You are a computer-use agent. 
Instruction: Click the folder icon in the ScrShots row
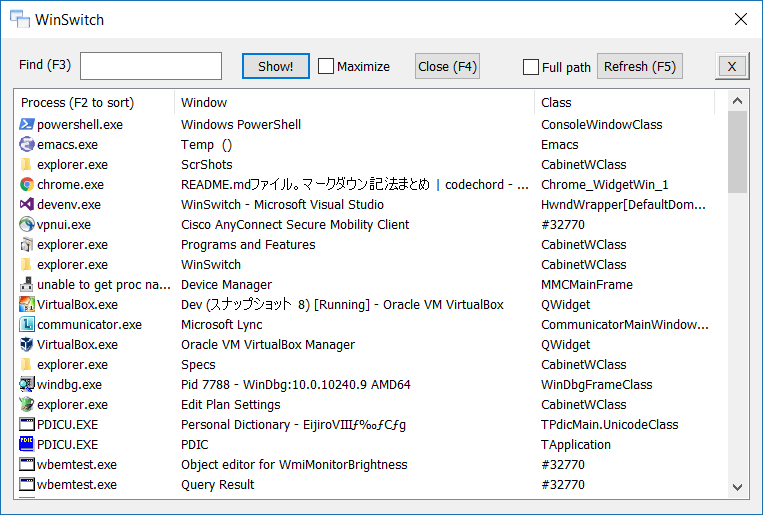tap(27, 165)
